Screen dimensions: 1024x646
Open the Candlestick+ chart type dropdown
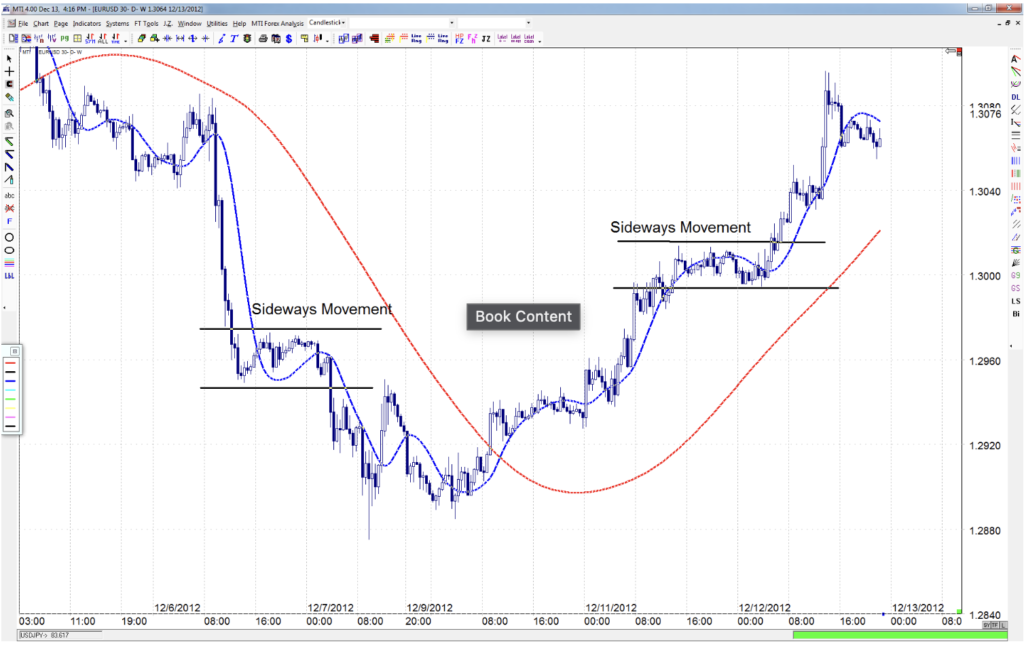(330, 22)
